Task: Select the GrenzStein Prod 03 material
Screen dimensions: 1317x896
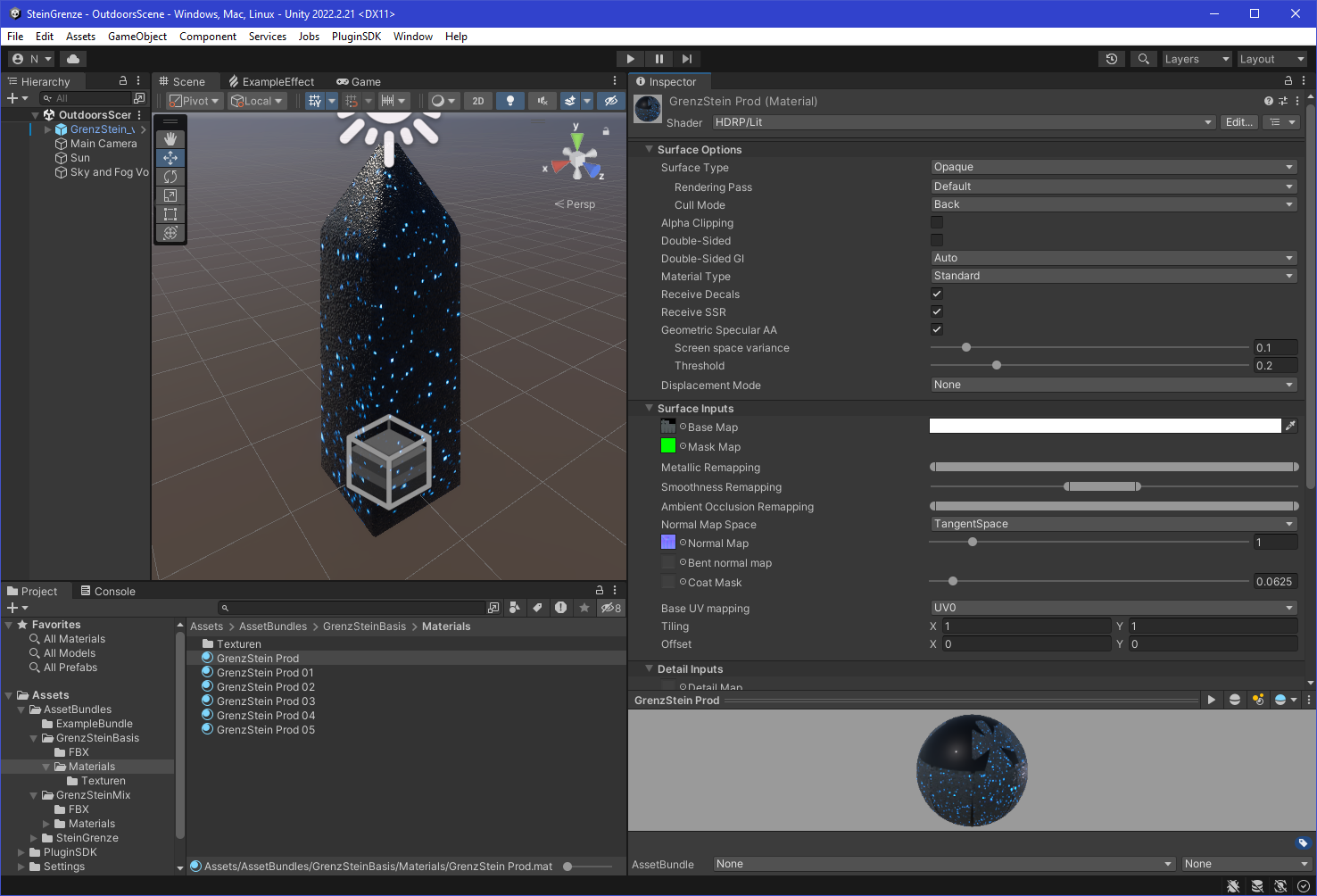Action: coord(265,701)
